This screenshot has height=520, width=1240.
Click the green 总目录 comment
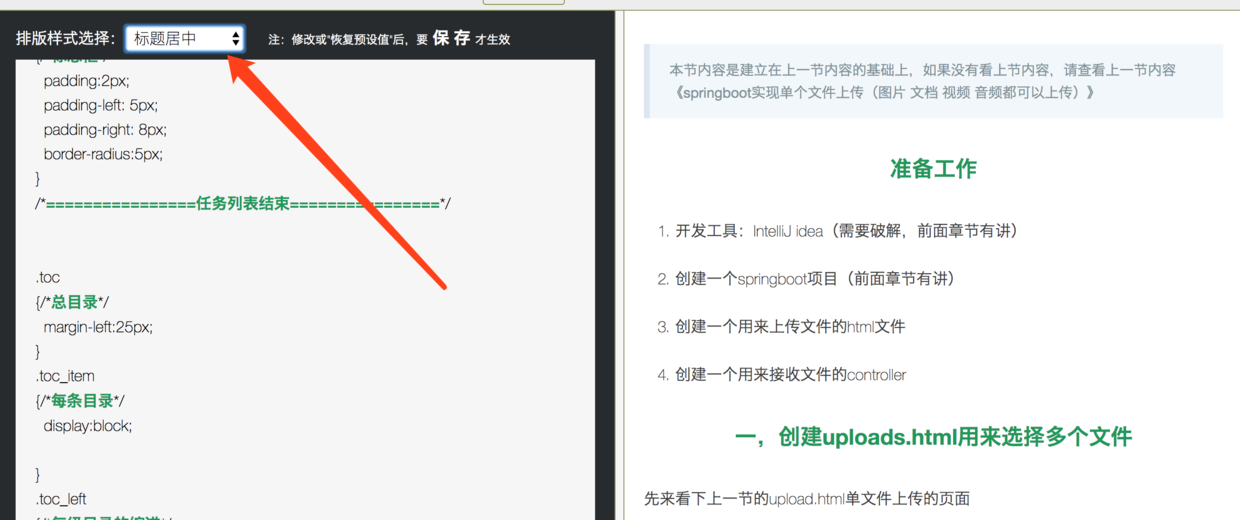click(76, 302)
